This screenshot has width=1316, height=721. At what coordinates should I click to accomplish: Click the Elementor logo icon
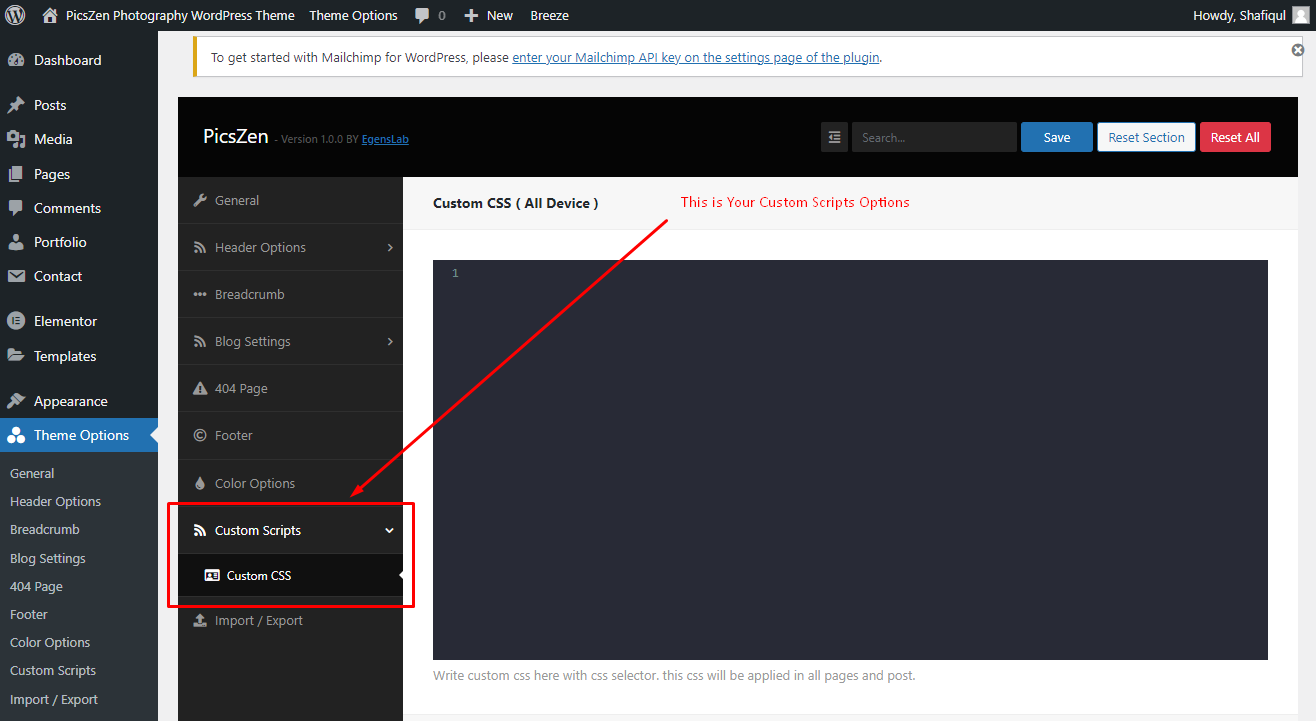click(x=16, y=321)
